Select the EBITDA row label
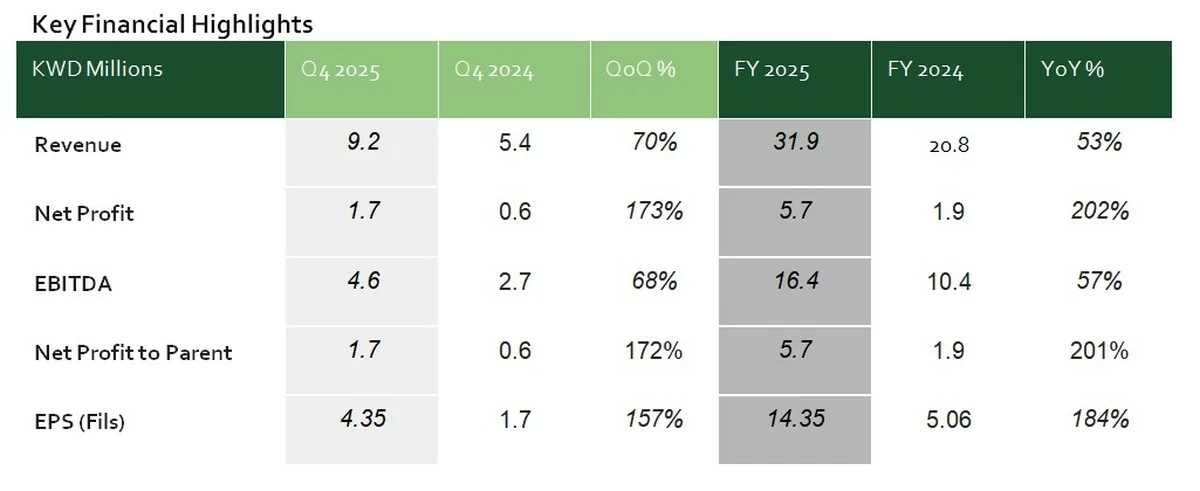The height and width of the screenshot is (491, 1200). 73,284
